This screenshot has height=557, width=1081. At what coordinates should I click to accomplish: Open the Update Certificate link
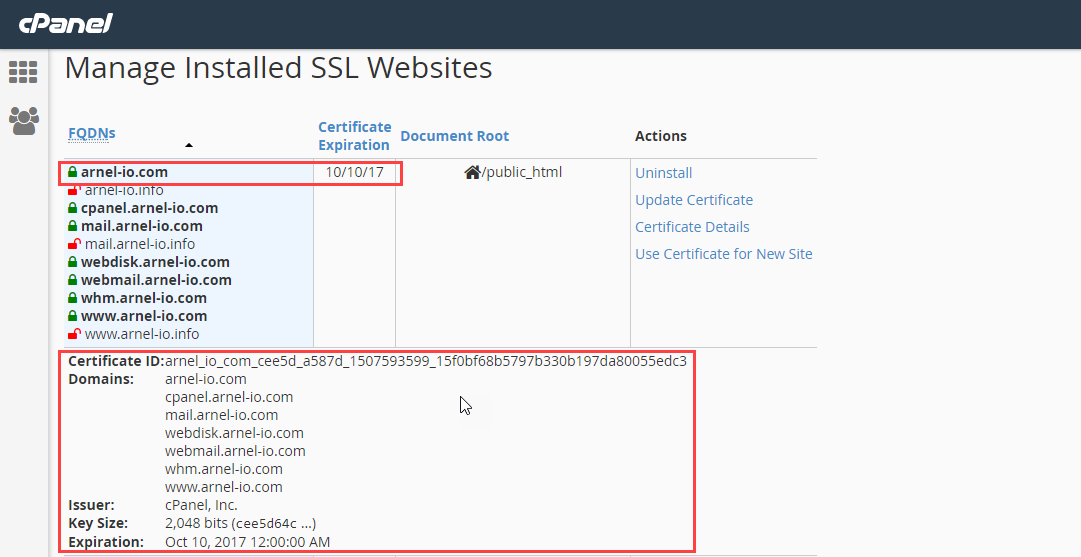[694, 200]
